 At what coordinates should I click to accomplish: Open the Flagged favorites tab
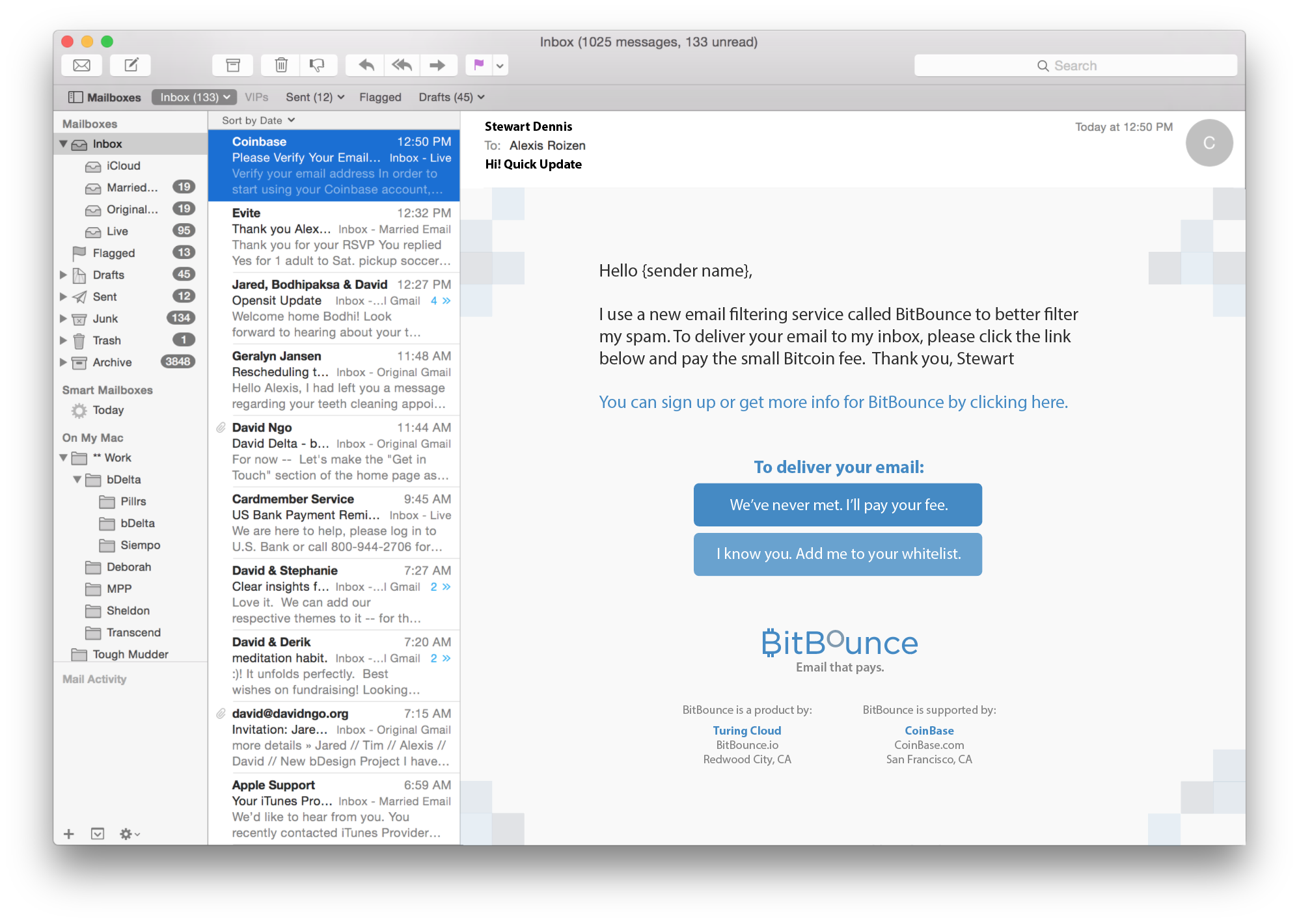pos(380,98)
